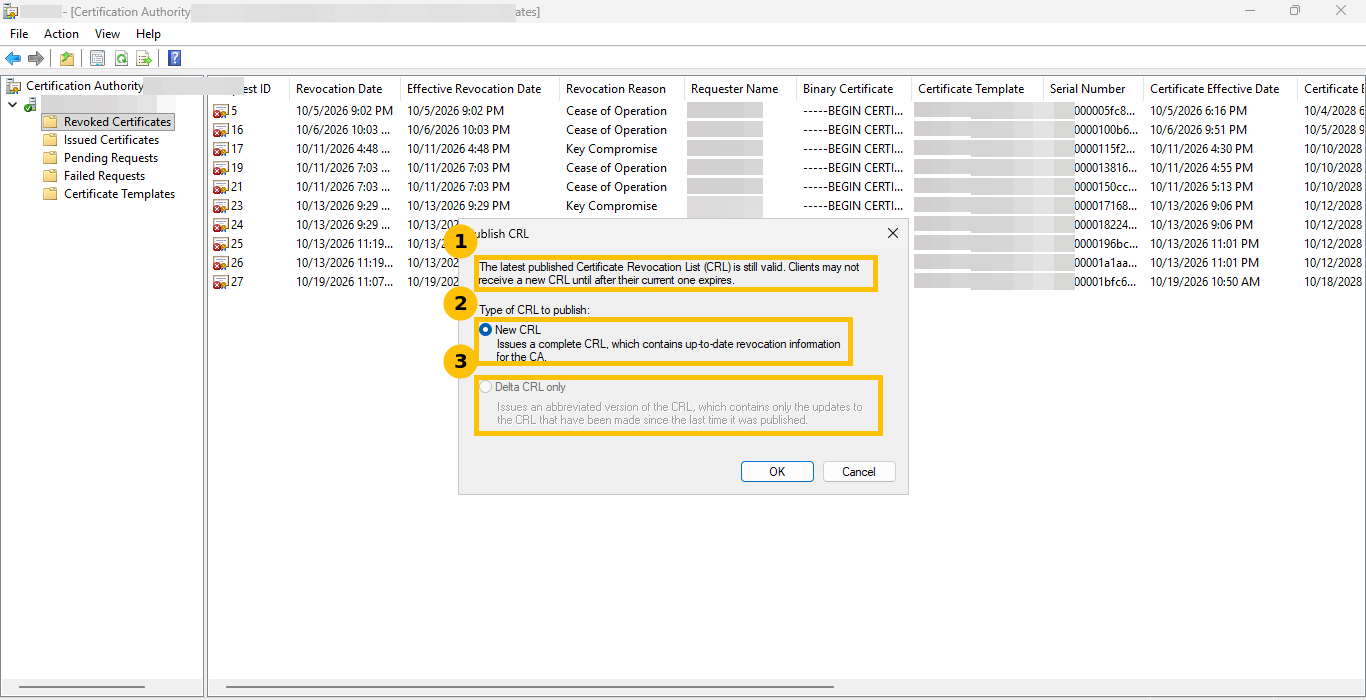Open the Action menu
1366x700 pixels.
(x=61, y=34)
